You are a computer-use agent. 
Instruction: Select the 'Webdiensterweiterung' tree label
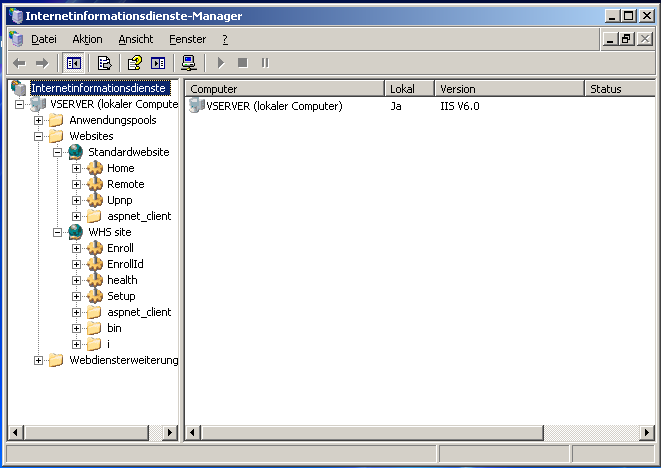pos(124,360)
